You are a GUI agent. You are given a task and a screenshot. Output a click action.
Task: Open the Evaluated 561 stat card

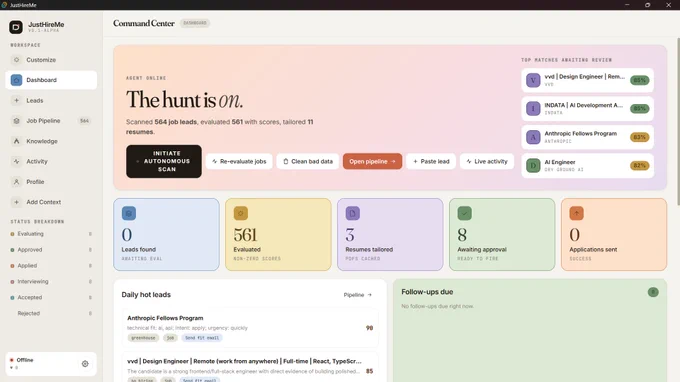pos(278,235)
